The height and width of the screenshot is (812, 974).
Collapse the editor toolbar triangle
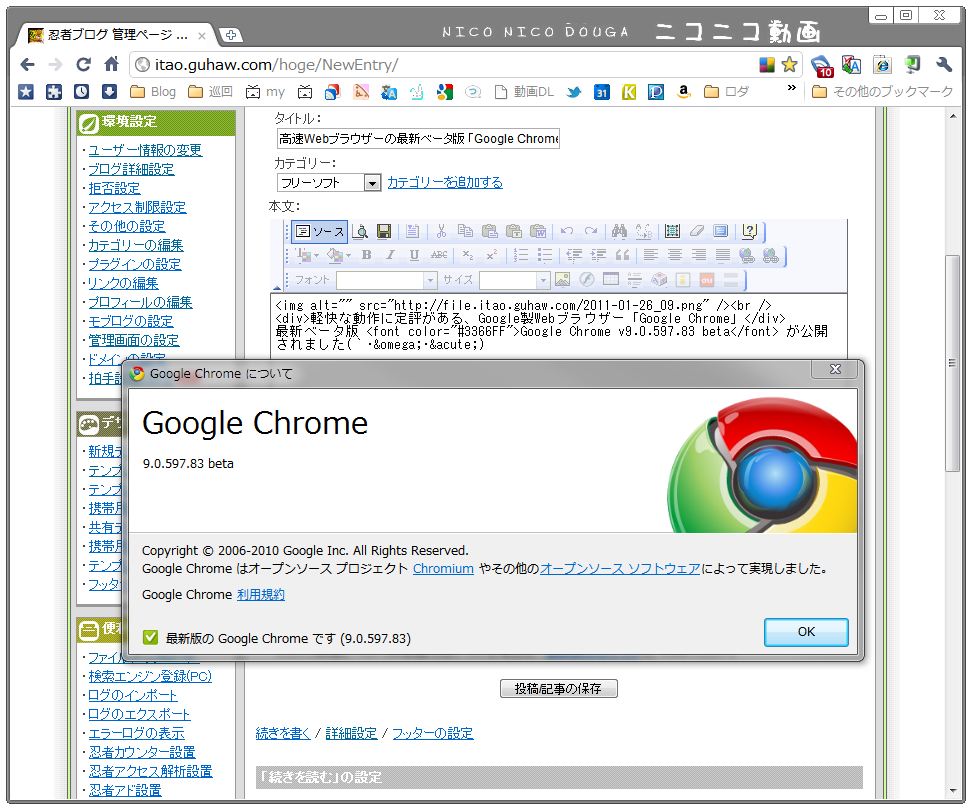pos(276,288)
